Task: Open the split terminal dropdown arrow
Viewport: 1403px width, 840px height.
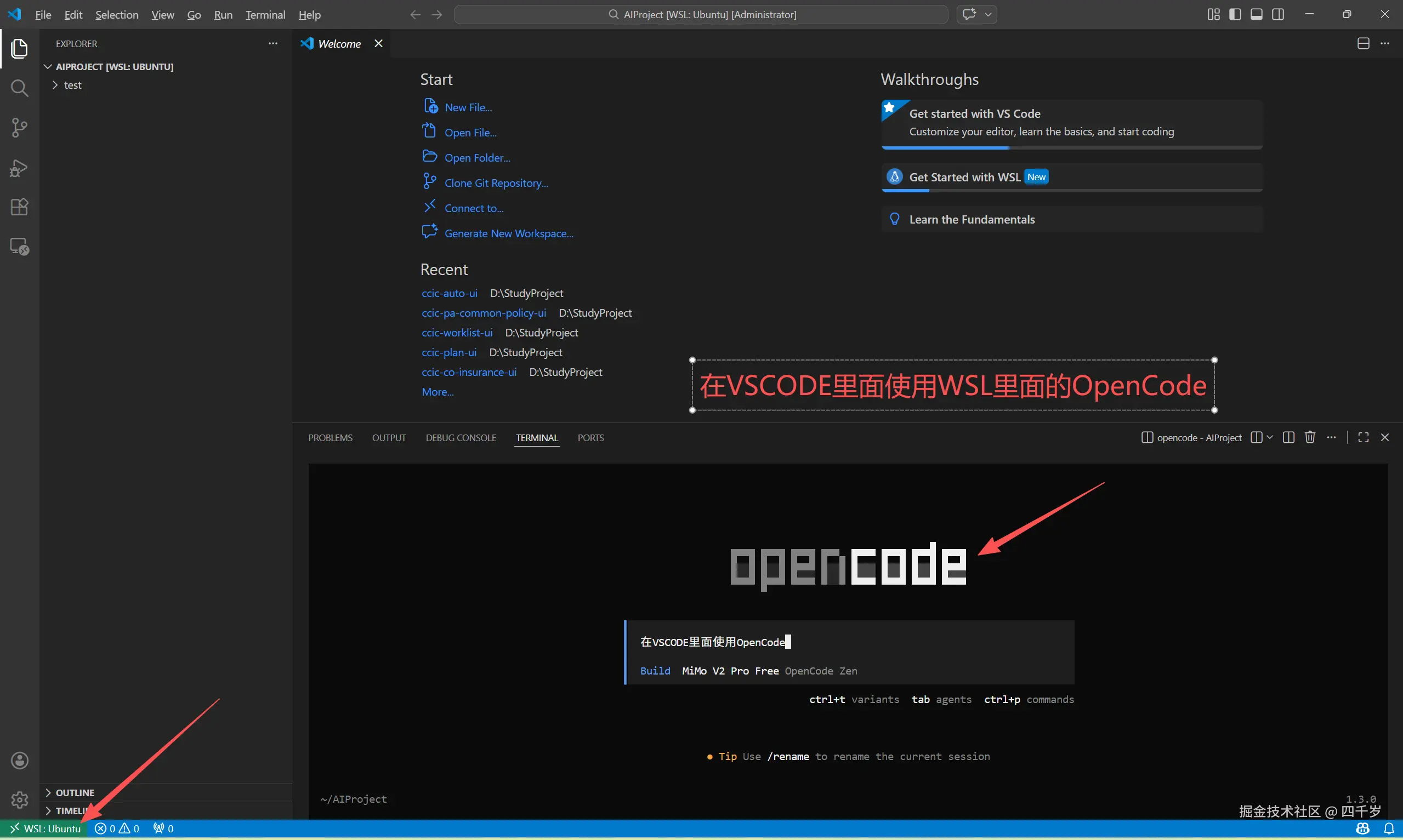Action: [x=1269, y=437]
